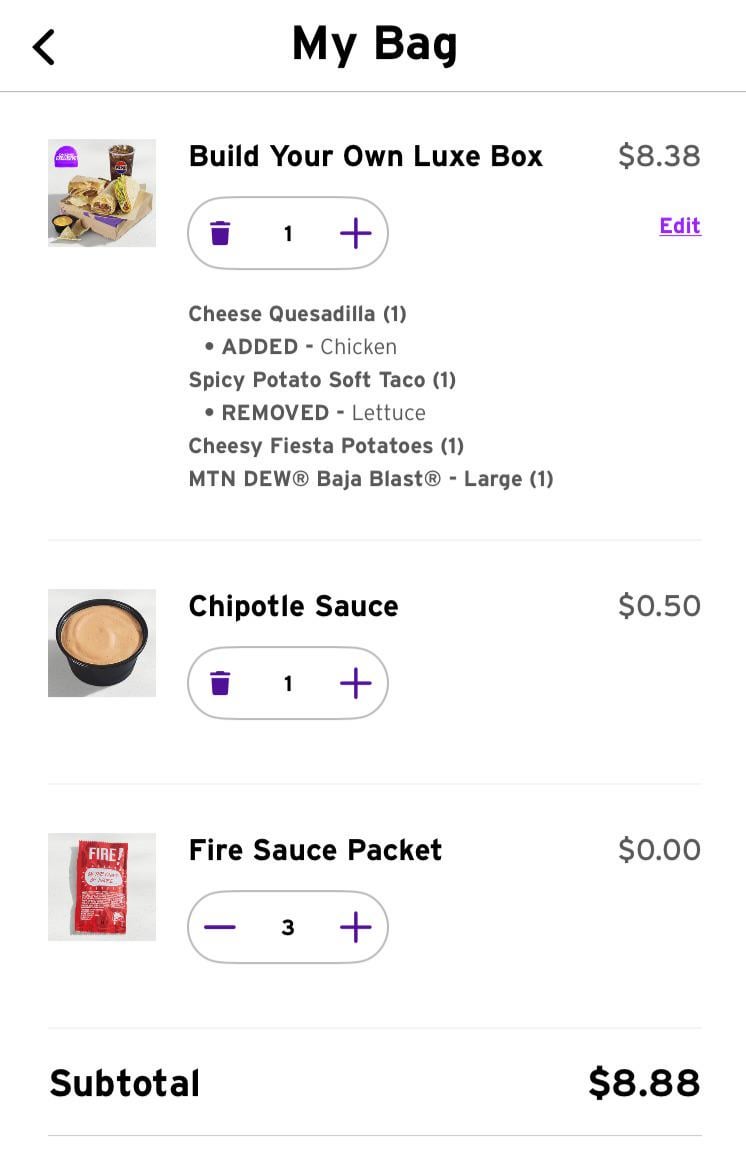This screenshot has width=746, height=1156.
Task: Decrease Fire Sauce Packet quantity
Action: tap(220, 928)
